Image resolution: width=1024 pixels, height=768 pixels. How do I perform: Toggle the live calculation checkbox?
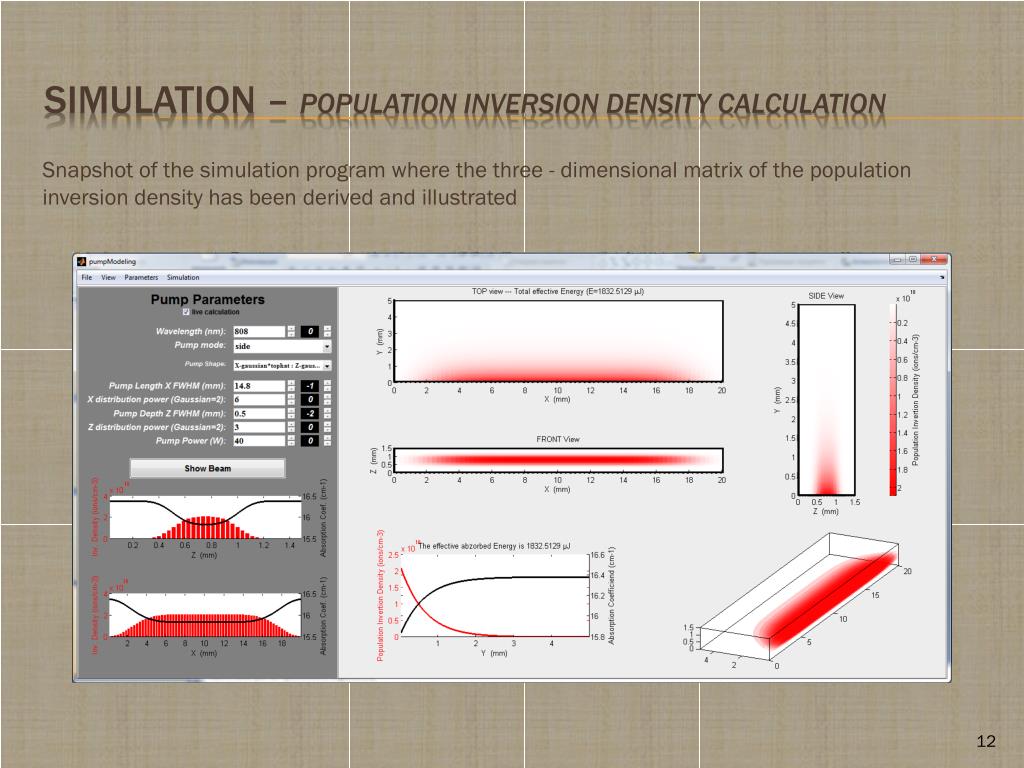[186, 312]
